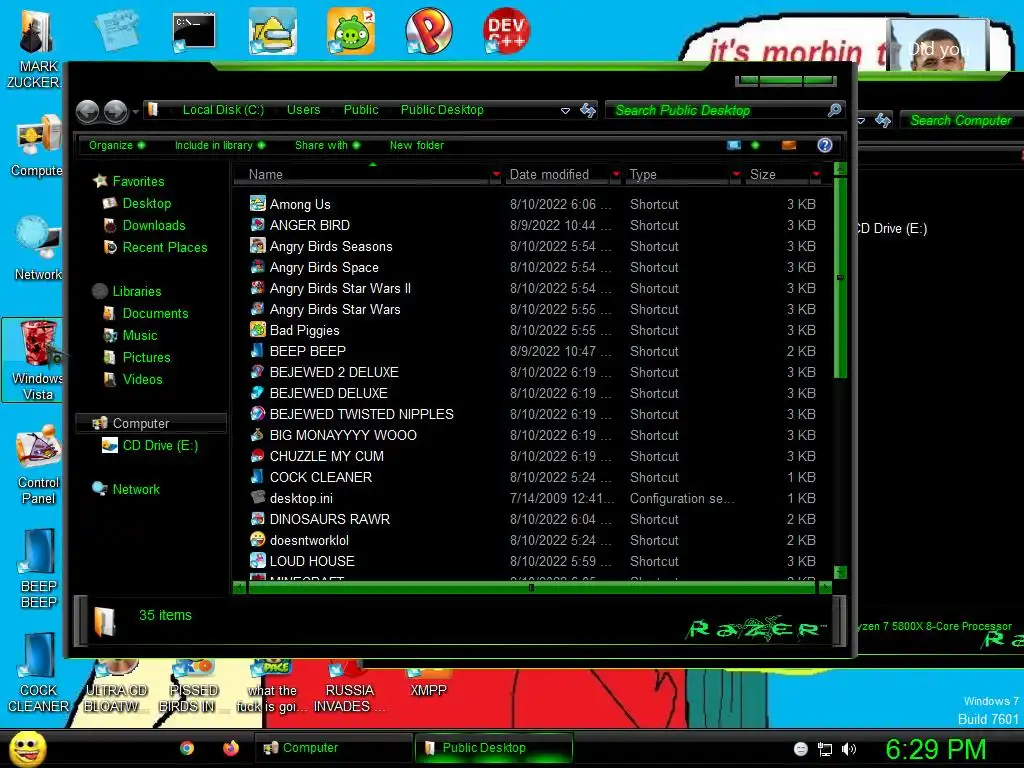Open the Videos library
The width and height of the screenshot is (1024, 768).
[142, 379]
